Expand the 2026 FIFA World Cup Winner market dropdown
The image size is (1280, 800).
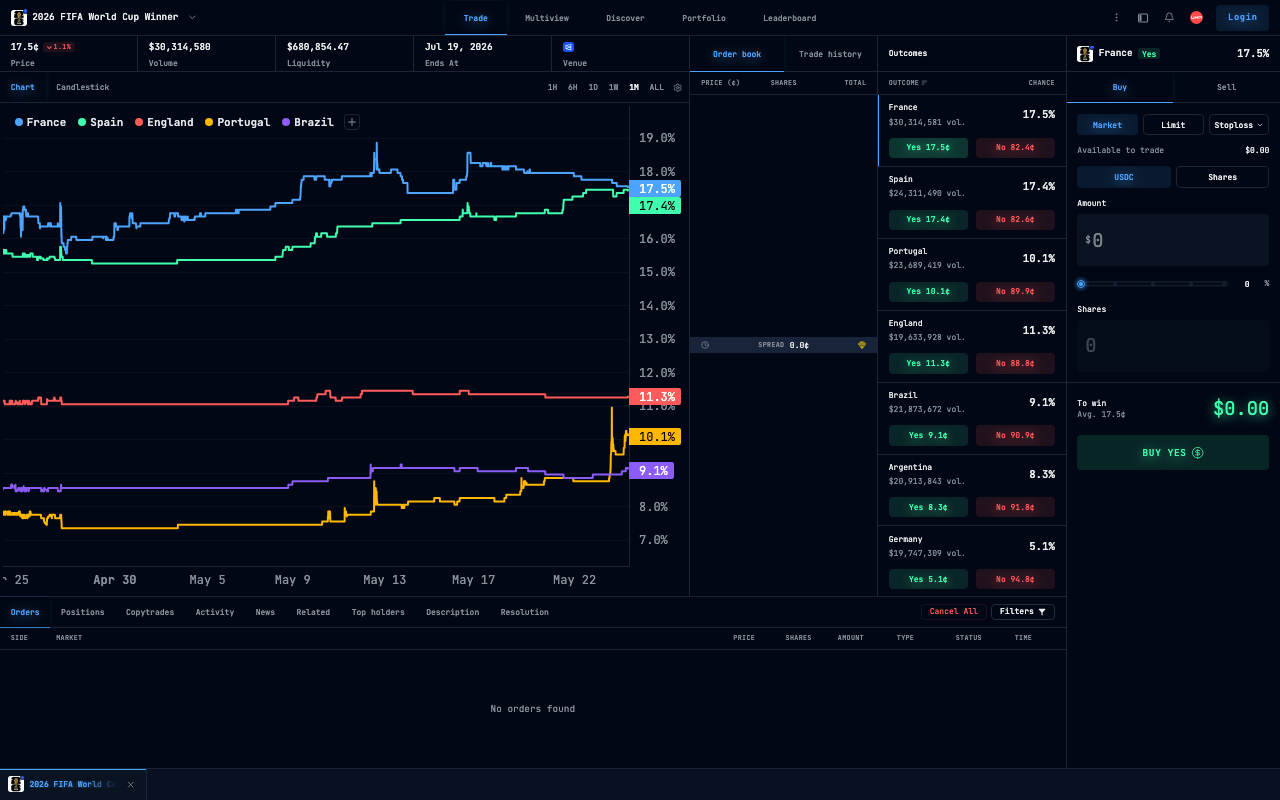point(192,17)
